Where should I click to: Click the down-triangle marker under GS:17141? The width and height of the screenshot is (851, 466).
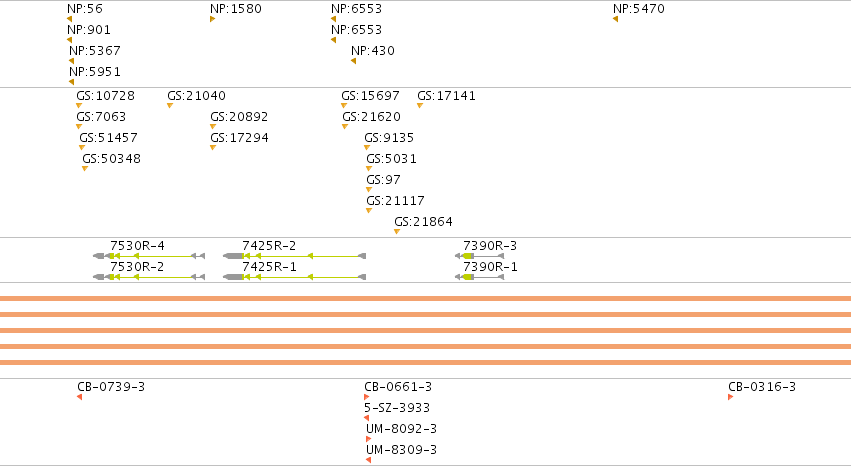(420, 106)
